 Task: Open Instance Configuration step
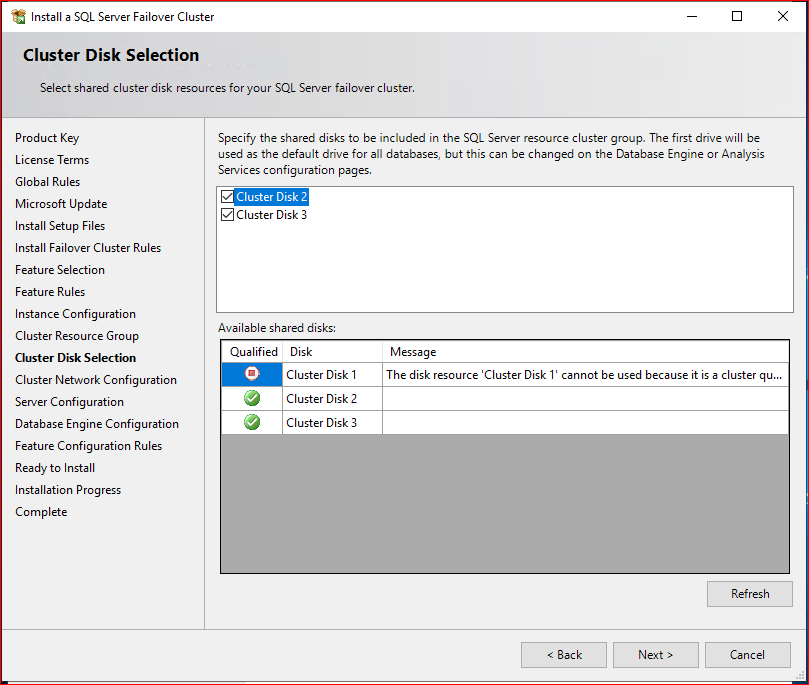(x=75, y=314)
